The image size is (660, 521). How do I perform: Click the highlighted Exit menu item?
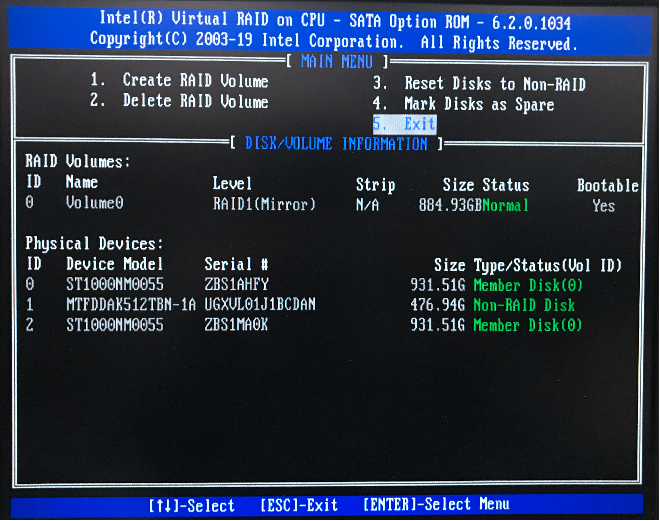point(405,125)
